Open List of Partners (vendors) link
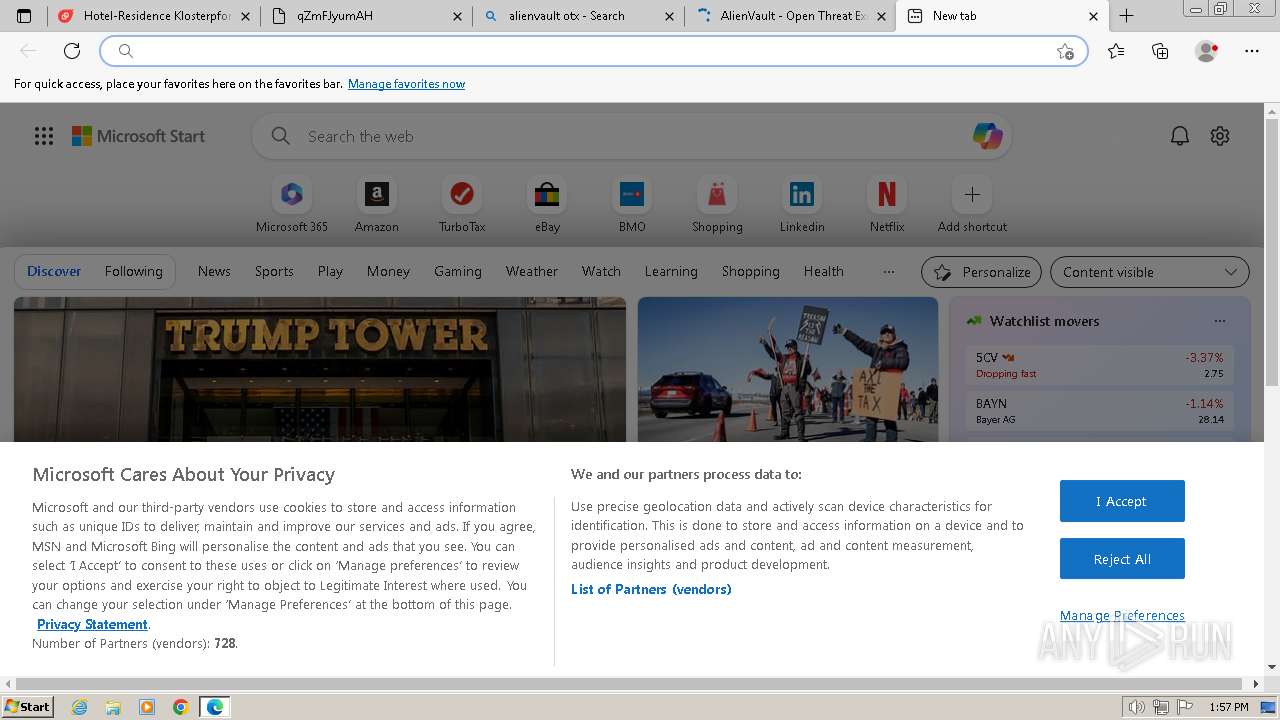This screenshot has width=1280, height=720. (x=651, y=589)
